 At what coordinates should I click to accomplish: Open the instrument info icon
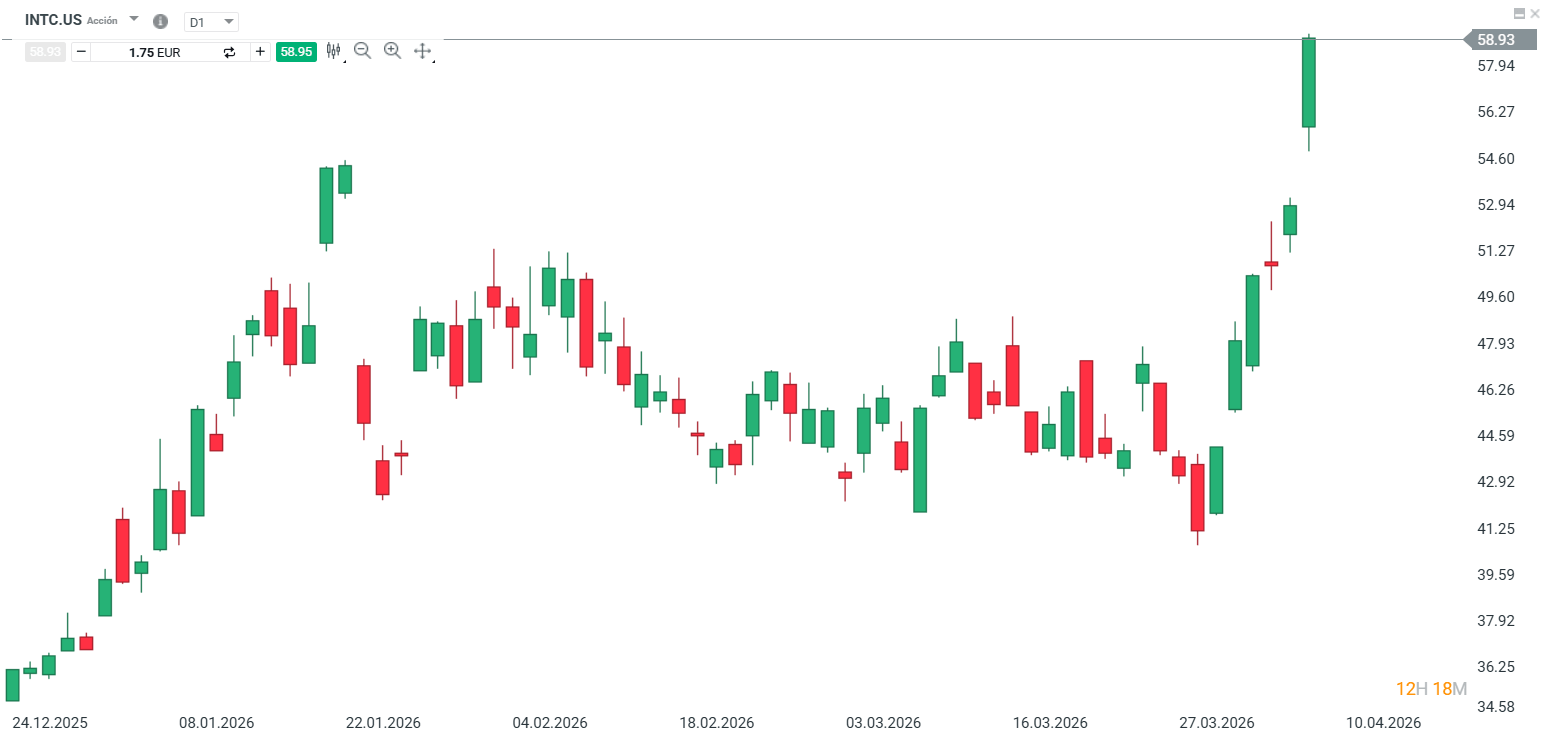click(x=160, y=21)
